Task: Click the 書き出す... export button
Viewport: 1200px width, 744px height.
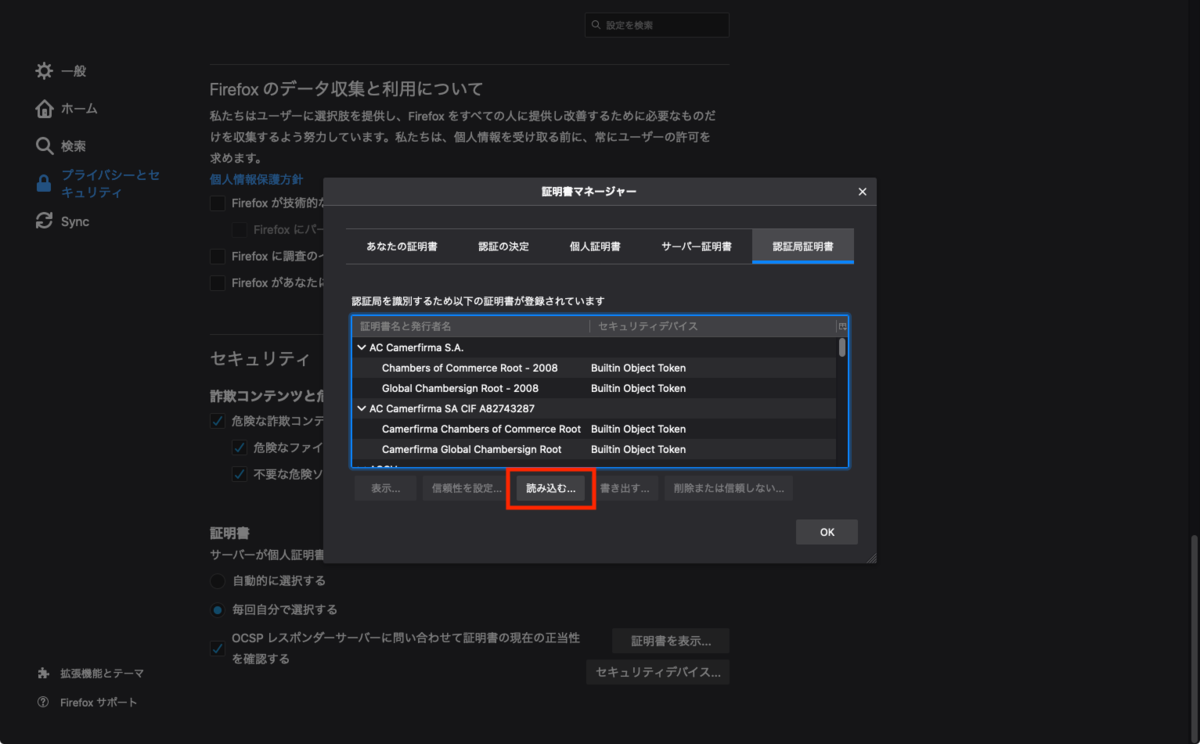Action: (x=625, y=489)
